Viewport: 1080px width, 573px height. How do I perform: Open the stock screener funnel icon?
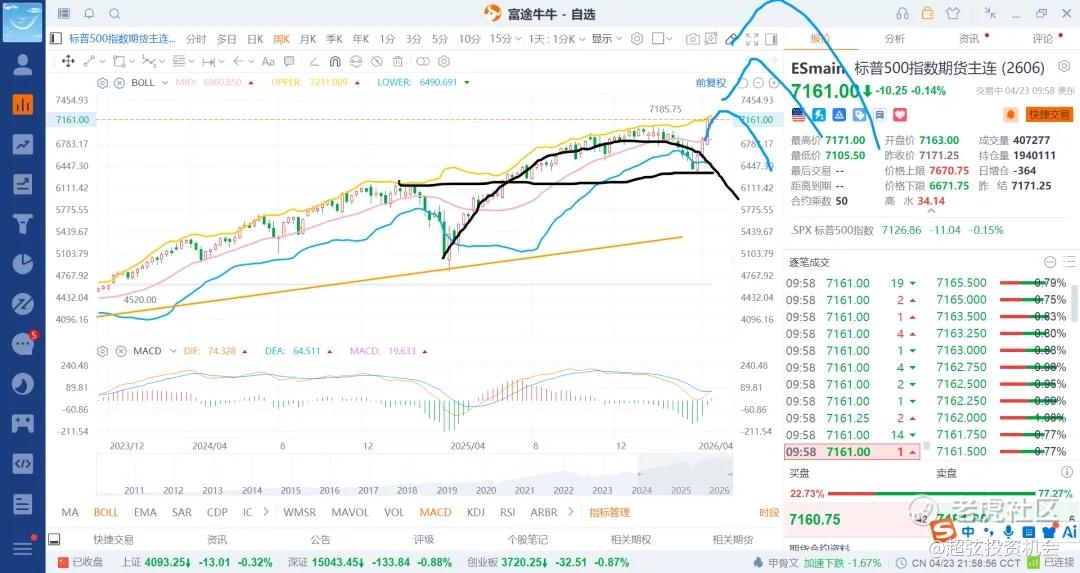point(23,224)
